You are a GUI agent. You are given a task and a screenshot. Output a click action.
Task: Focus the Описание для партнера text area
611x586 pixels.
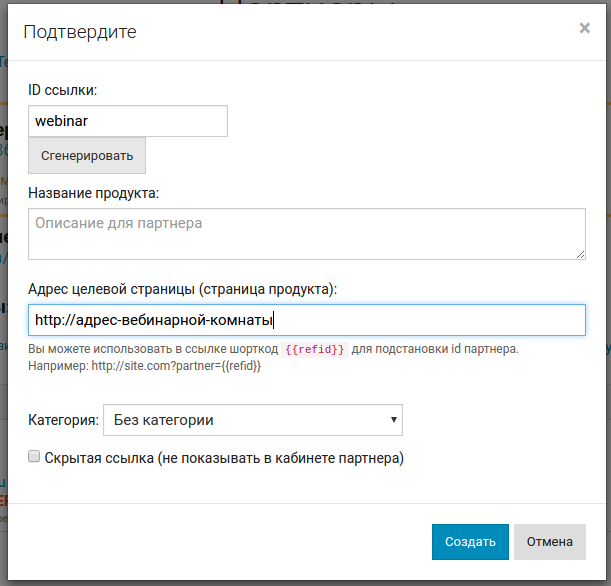point(306,234)
